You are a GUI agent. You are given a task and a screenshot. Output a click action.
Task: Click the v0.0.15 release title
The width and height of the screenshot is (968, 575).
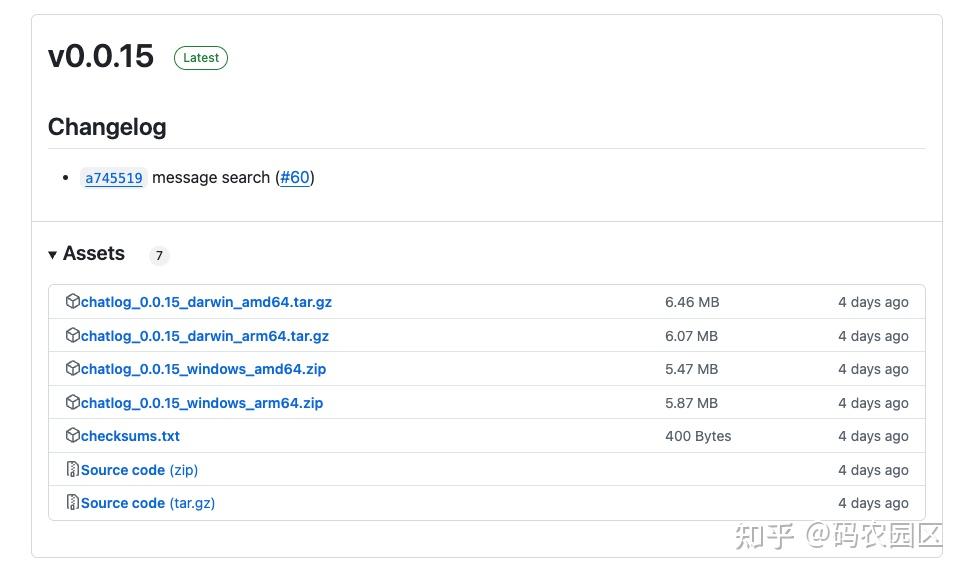(x=101, y=56)
